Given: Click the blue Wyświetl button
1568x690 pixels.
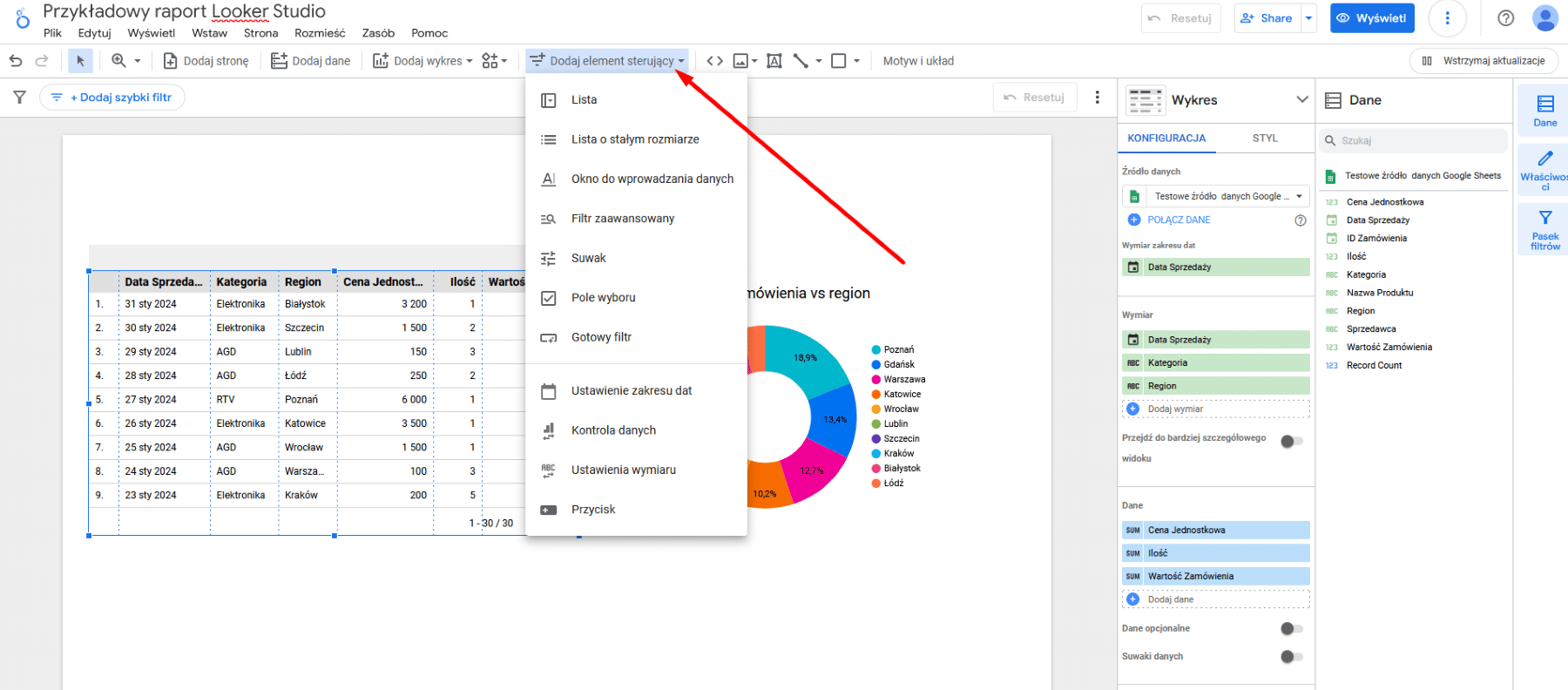Looking at the screenshot, I should point(1372,18).
